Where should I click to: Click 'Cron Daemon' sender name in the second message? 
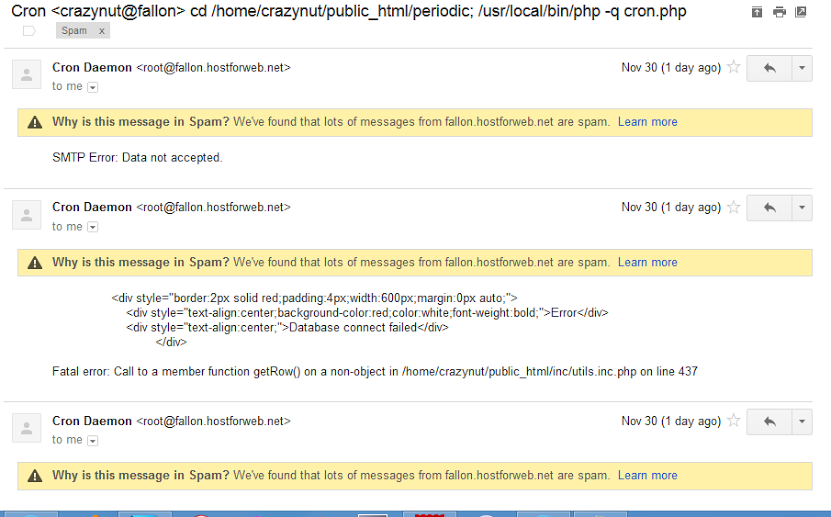[92, 207]
